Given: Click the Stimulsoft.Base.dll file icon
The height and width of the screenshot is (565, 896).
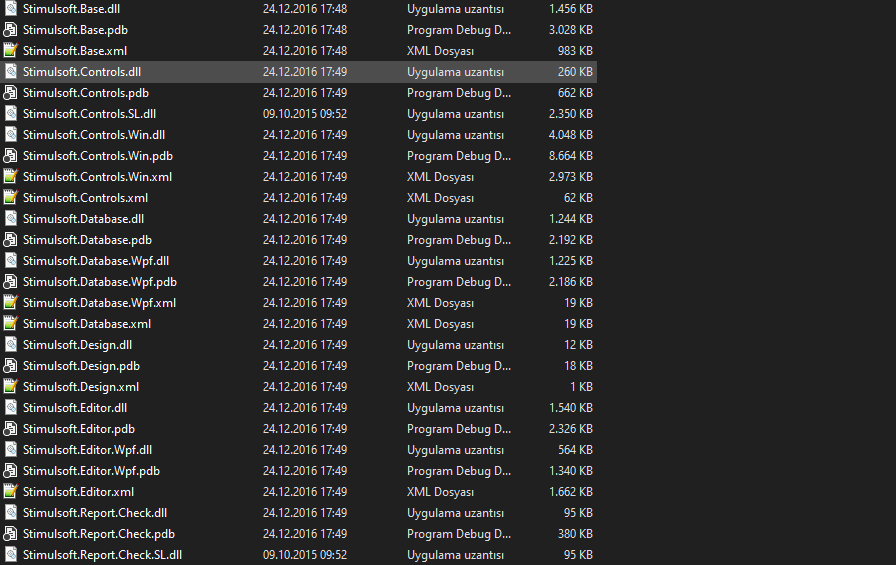Looking at the screenshot, I should (x=11, y=8).
